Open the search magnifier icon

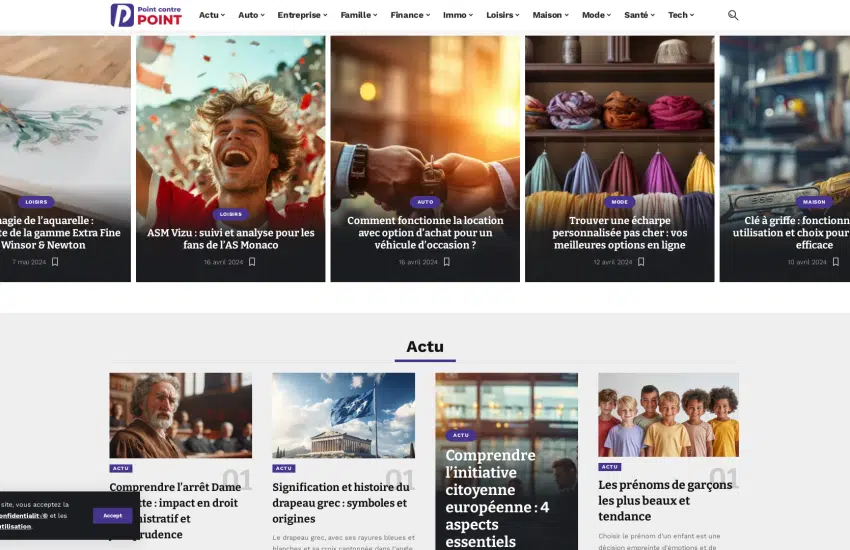tap(733, 15)
